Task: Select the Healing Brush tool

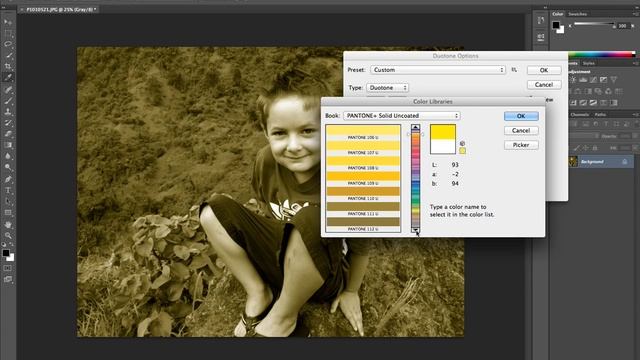Action: click(8, 89)
